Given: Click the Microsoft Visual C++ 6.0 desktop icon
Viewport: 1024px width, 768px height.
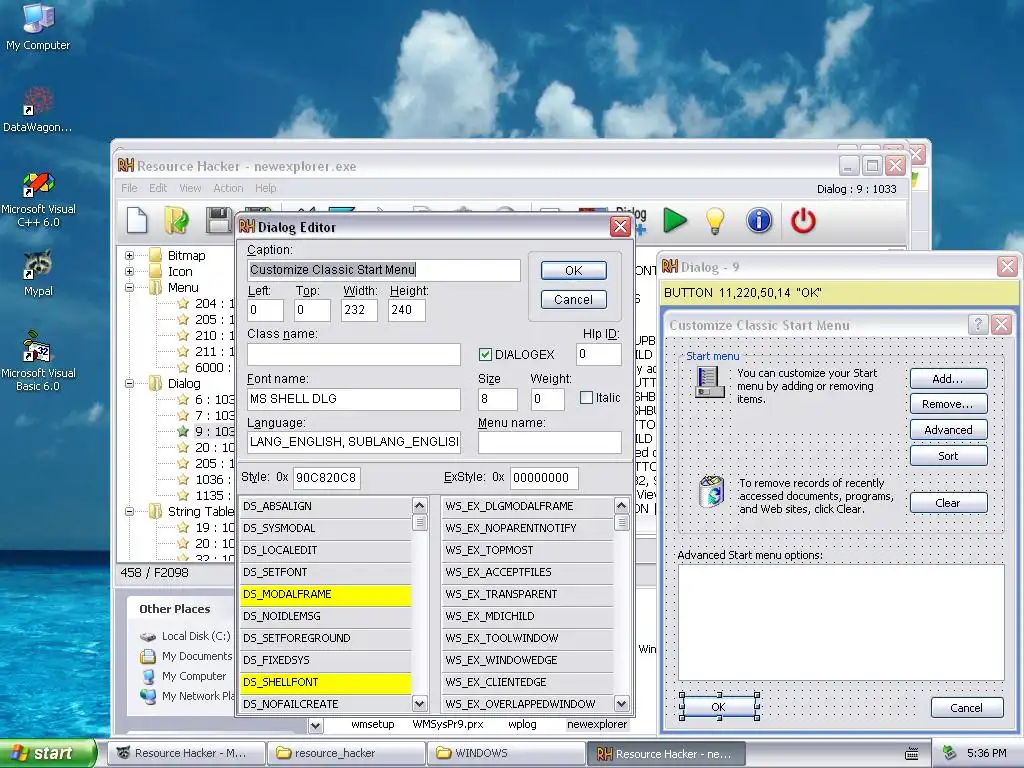Looking at the screenshot, I should pos(38,184).
